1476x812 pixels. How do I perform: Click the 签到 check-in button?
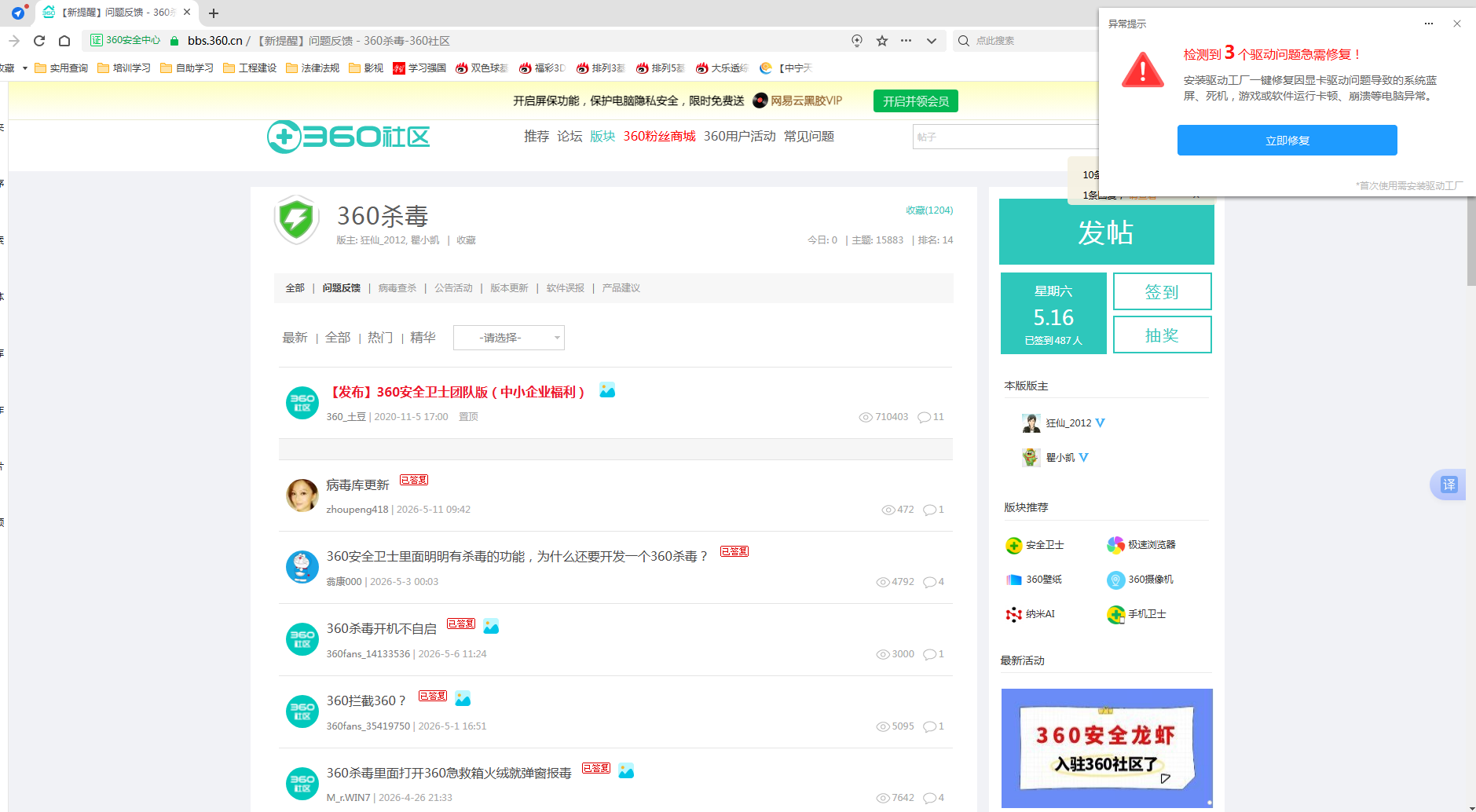[x=1162, y=291]
